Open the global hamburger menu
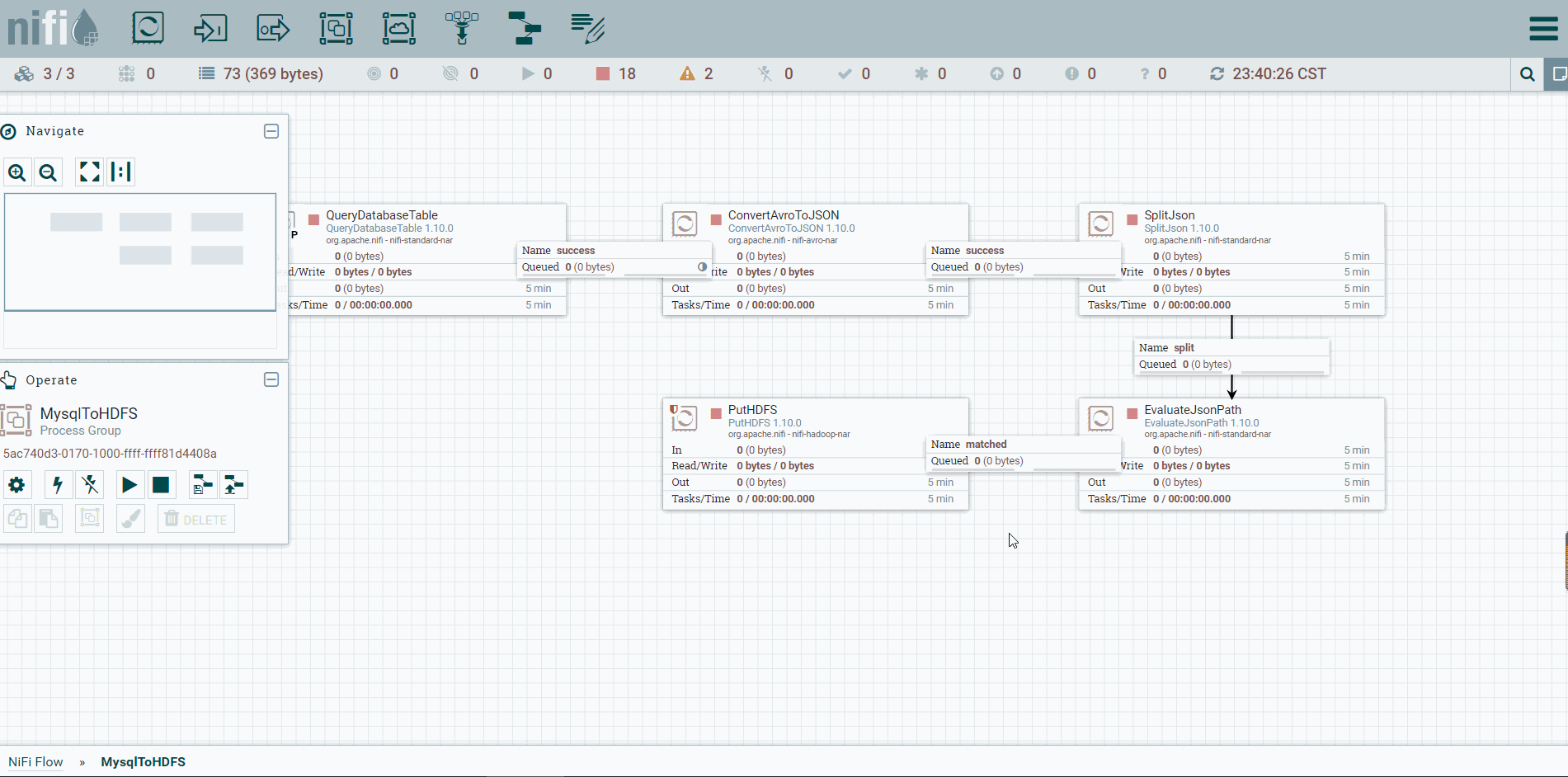Viewport: 1568px width, 777px height. point(1543,29)
